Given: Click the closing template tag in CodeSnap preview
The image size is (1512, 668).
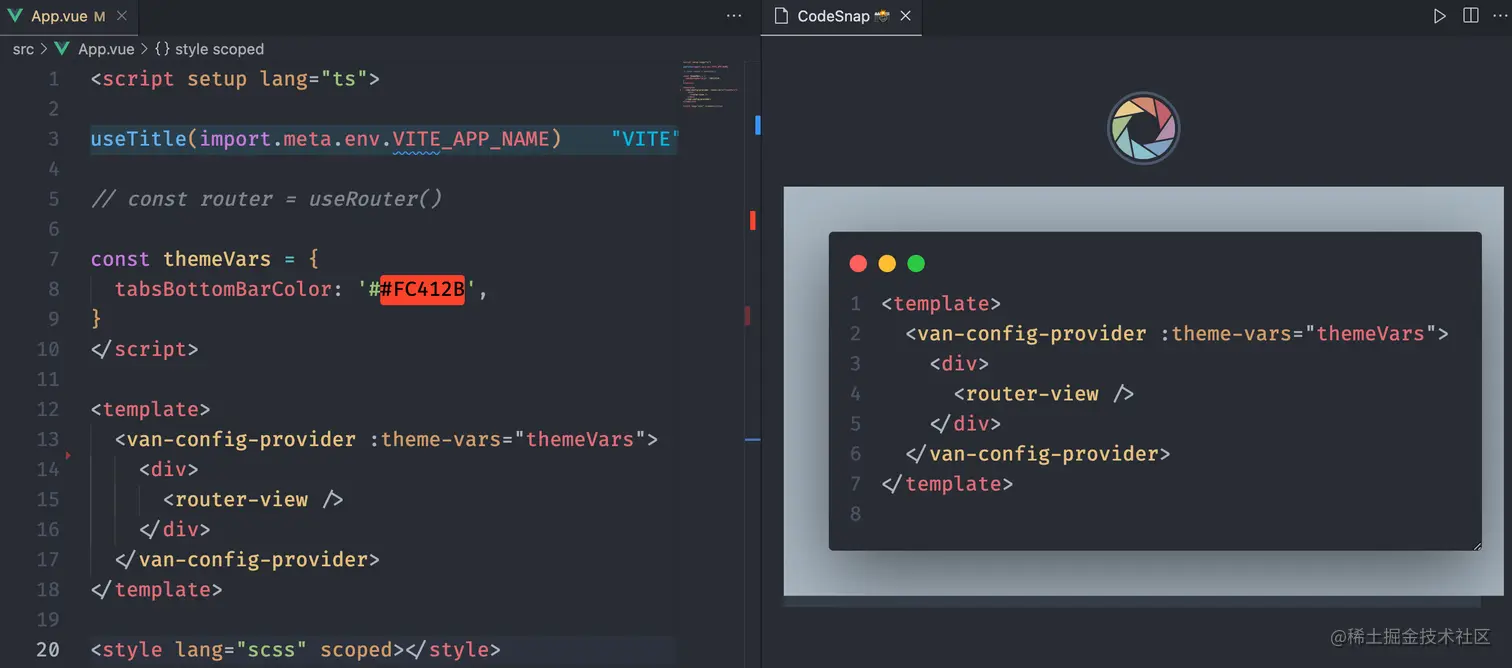Looking at the screenshot, I should (947, 483).
